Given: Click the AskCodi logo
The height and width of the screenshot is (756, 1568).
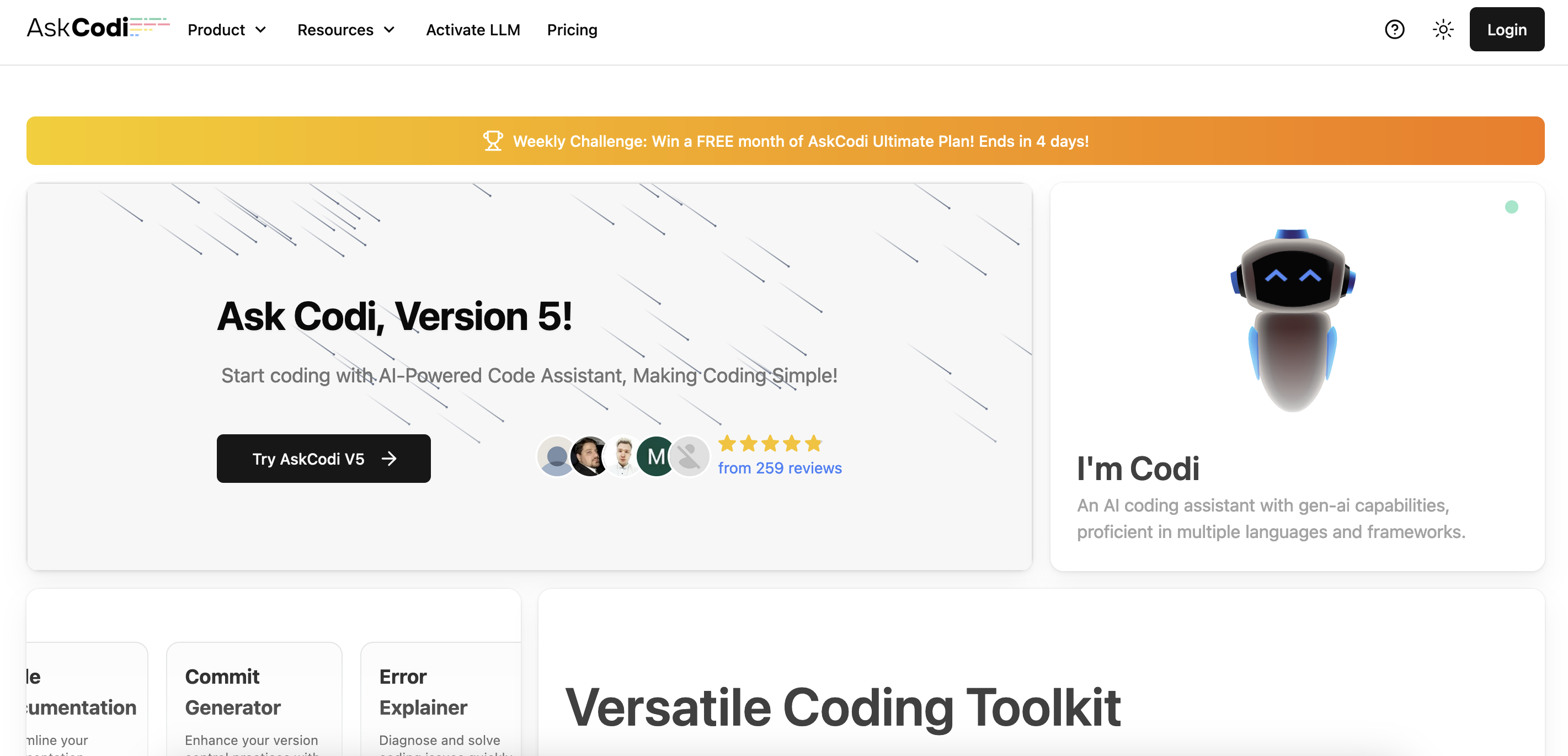Looking at the screenshot, I should point(98,28).
